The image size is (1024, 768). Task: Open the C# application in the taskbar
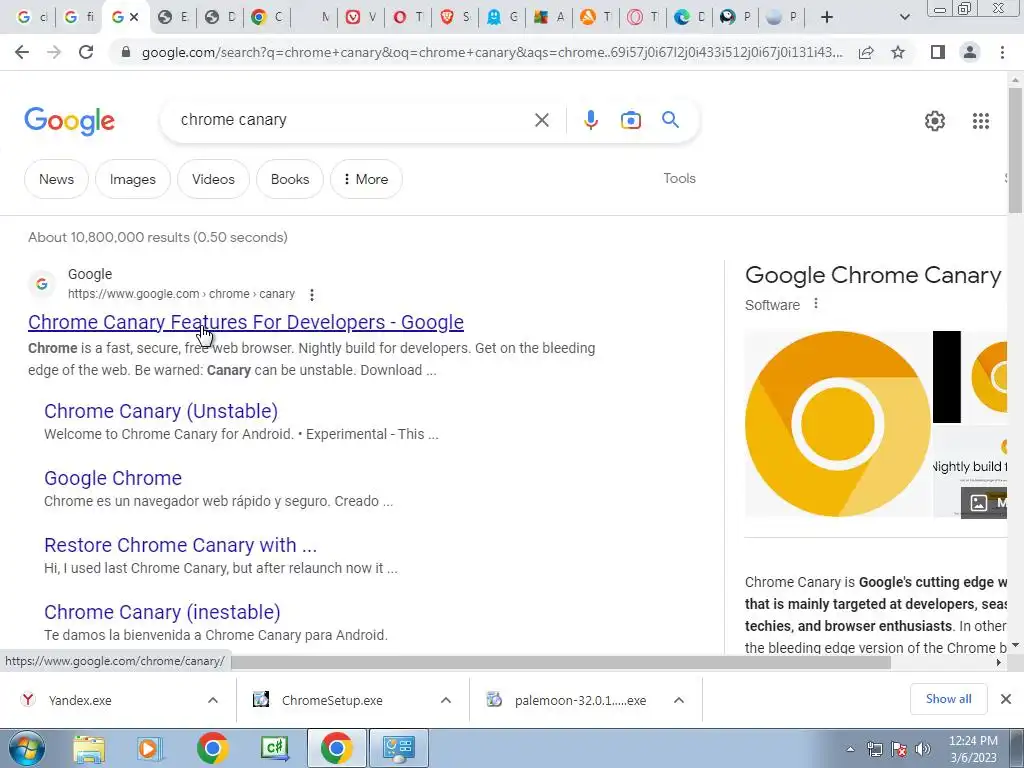(x=274, y=748)
